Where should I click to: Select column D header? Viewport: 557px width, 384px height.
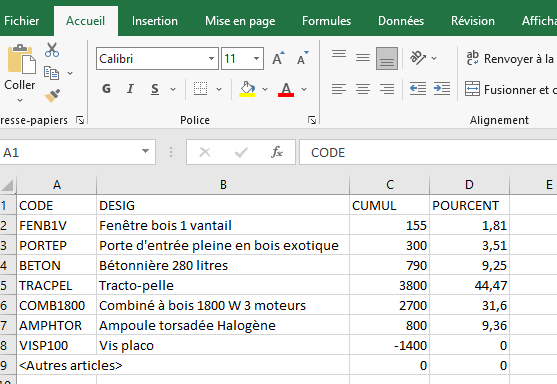click(x=469, y=185)
